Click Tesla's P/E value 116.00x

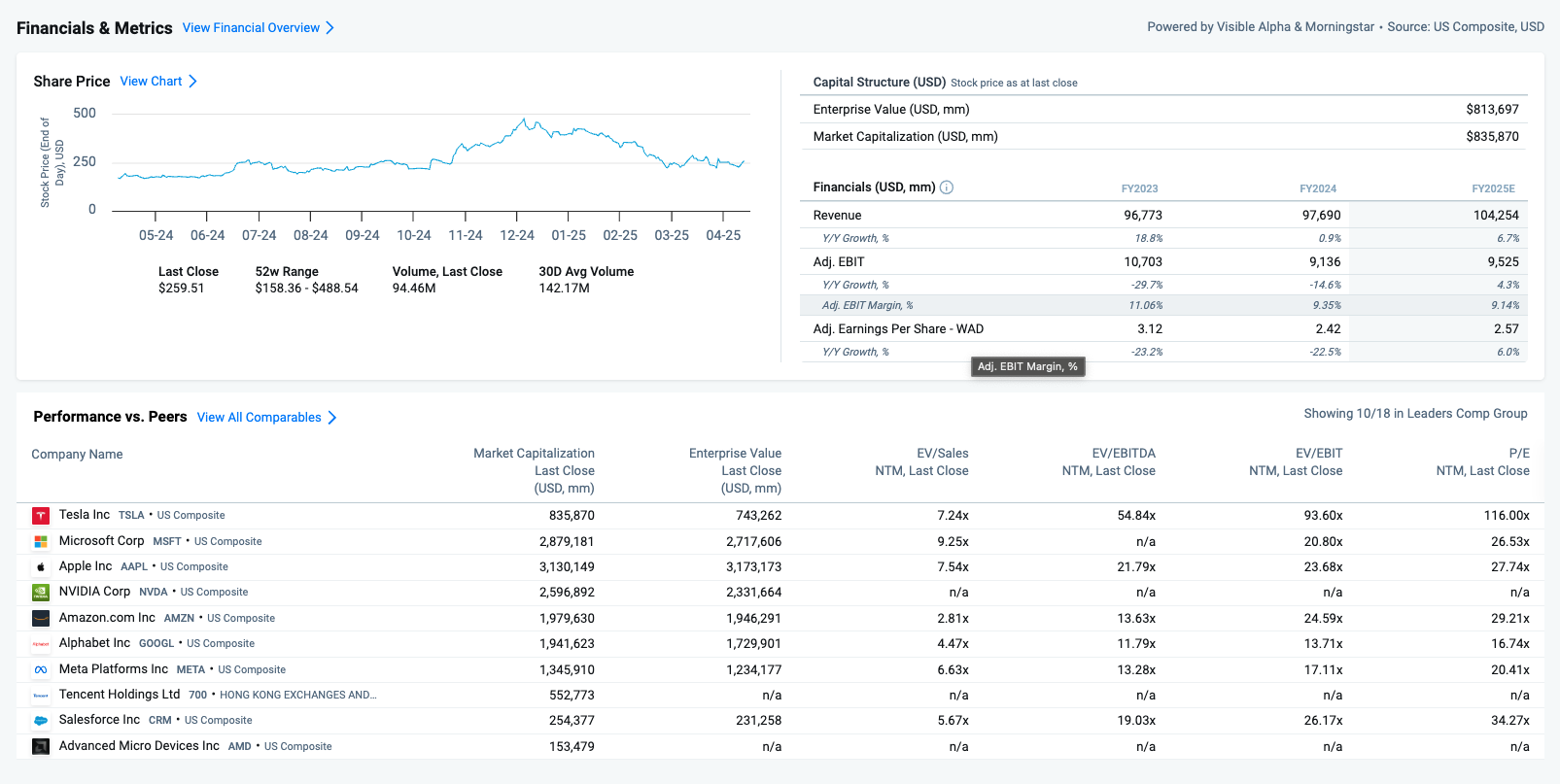tap(1507, 516)
